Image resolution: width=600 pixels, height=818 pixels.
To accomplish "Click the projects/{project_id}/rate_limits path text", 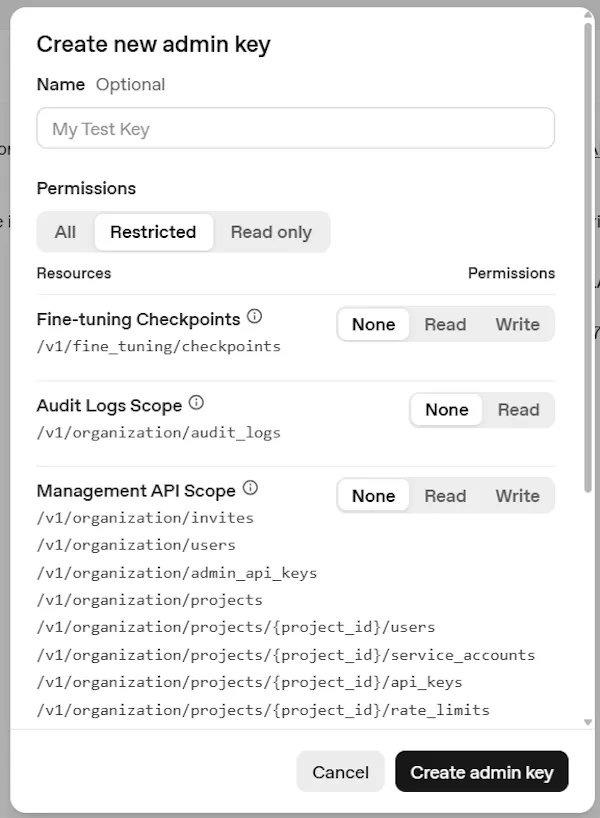I will coord(263,710).
